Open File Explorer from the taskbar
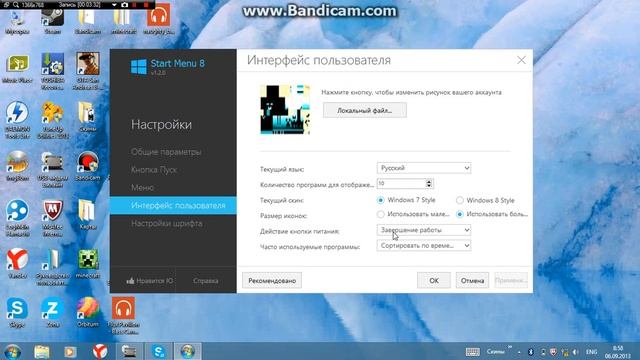 [x=42, y=351]
